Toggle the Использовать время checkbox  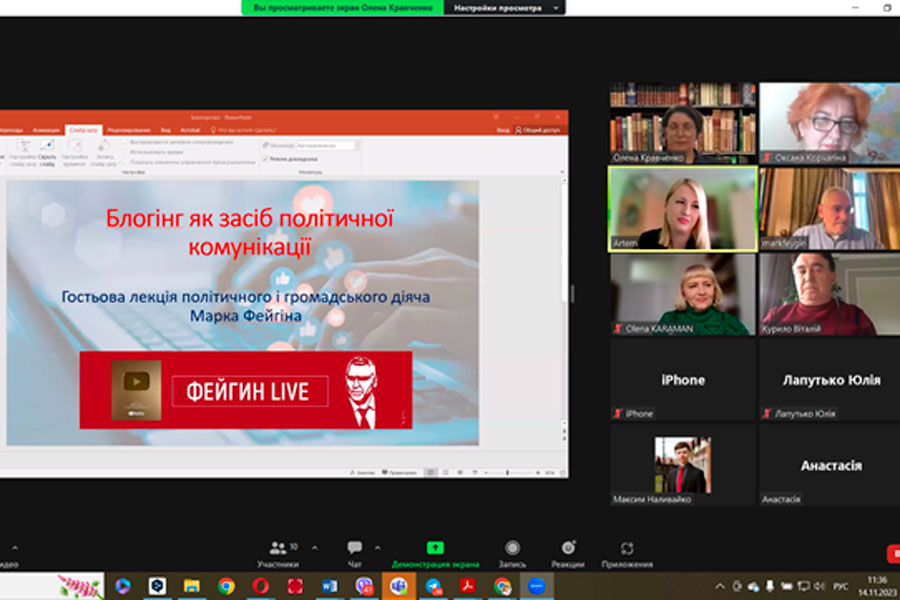[x=126, y=152]
